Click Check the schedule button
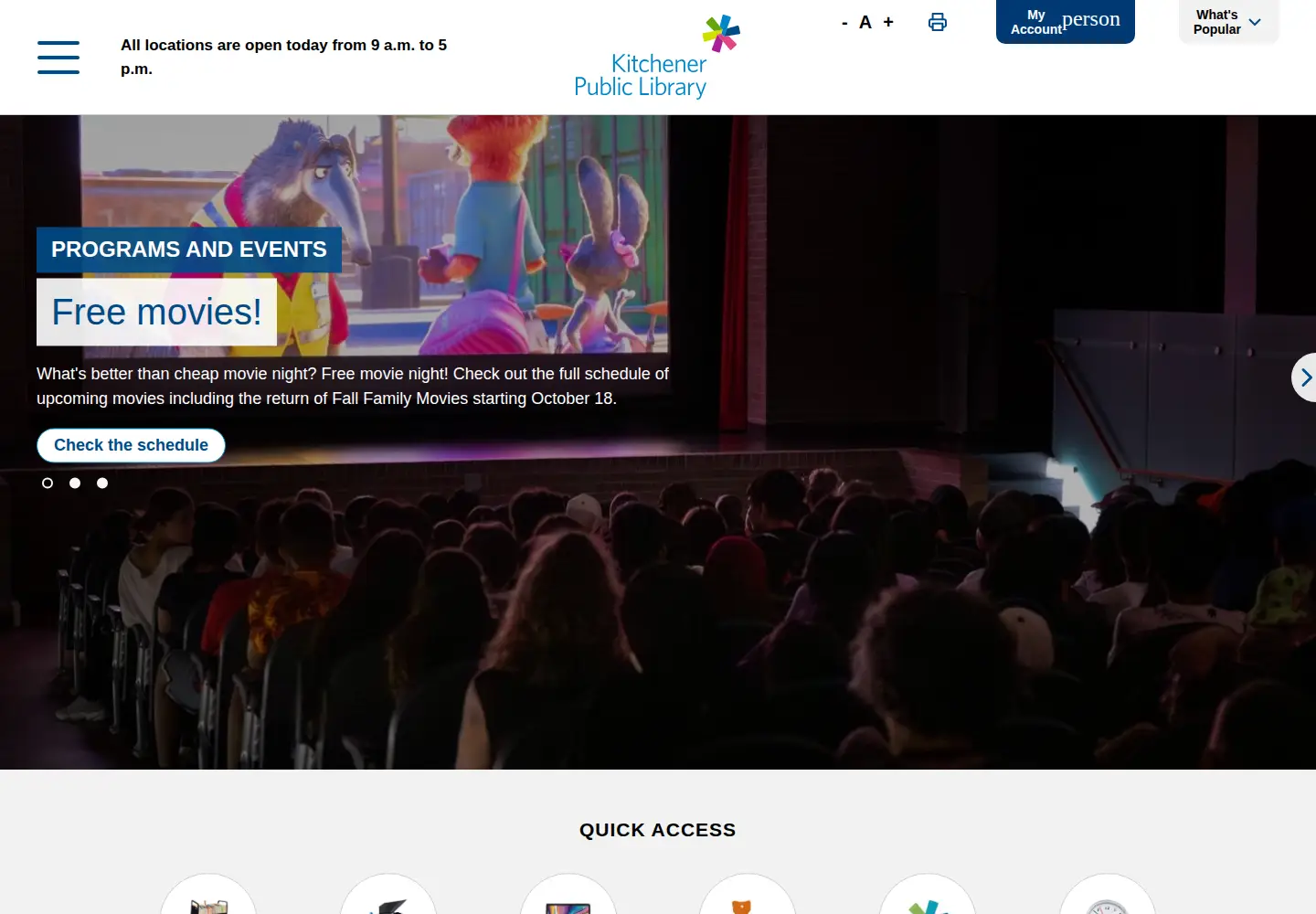The height and width of the screenshot is (914, 1316). 131,445
